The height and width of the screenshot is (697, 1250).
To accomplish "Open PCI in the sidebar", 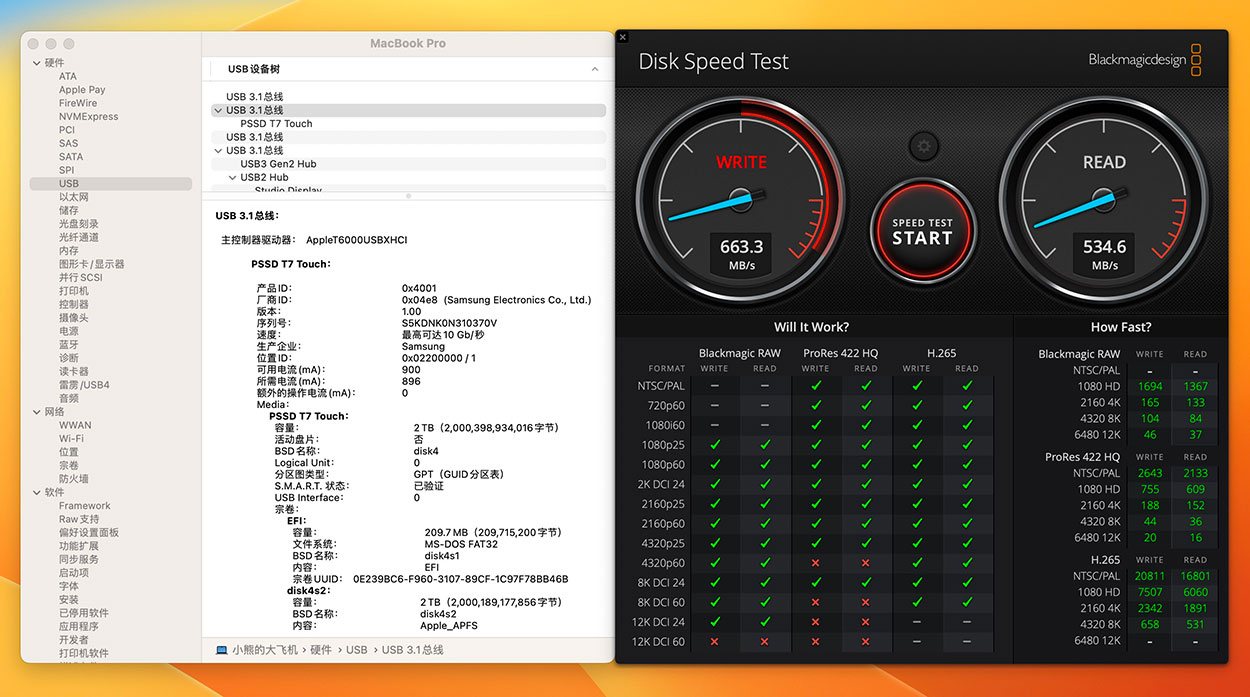I will pyautogui.click(x=66, y=130).
